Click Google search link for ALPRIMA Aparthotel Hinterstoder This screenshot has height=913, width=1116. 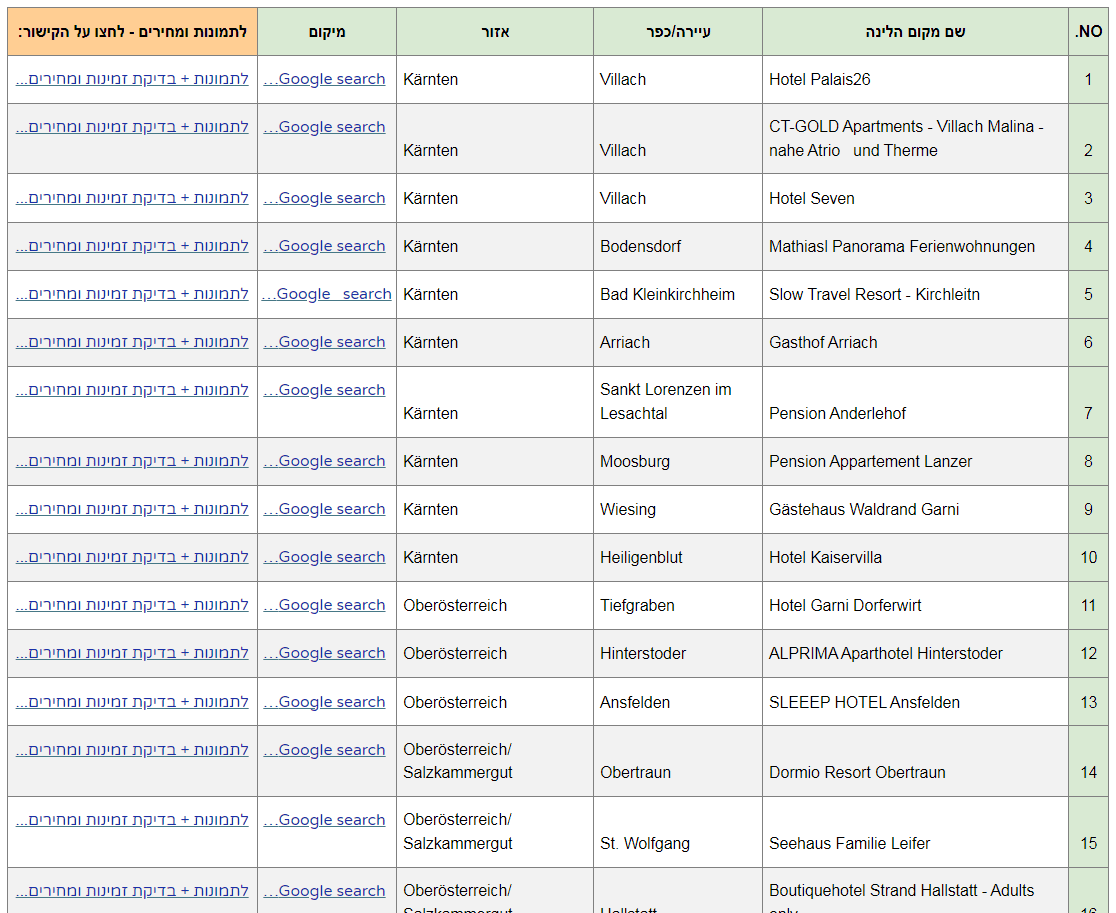pyautogui.click(x=325, y=653)
